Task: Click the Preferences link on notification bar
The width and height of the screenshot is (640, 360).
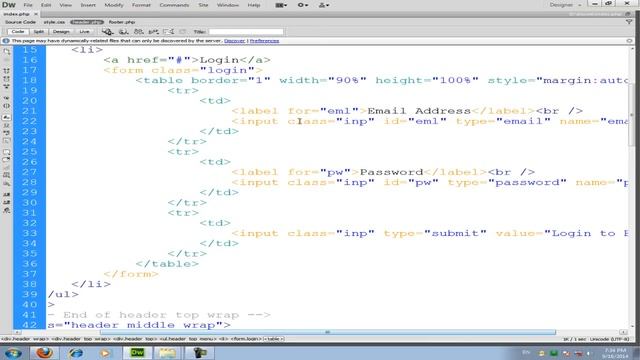Action: pos(264,41)
